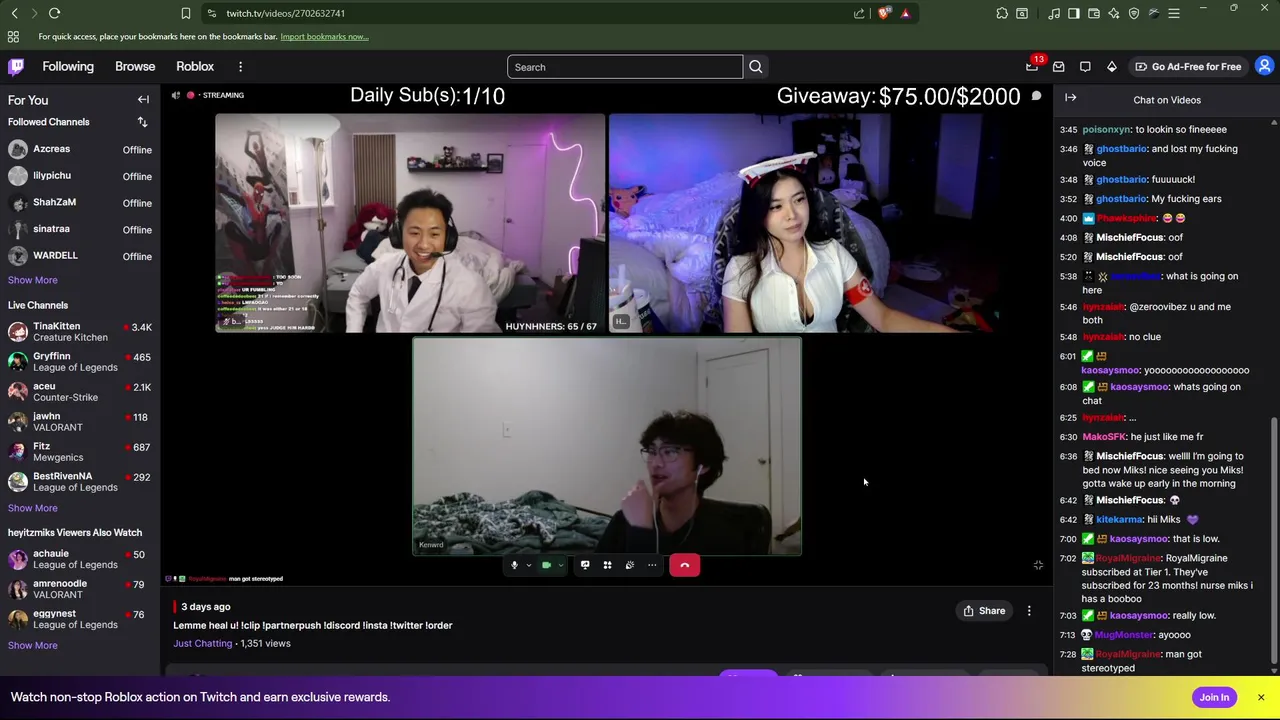This screenshot has height=720, width=1280.
Task: Close the Roblox promo banner
Action: coord(1261,697)
